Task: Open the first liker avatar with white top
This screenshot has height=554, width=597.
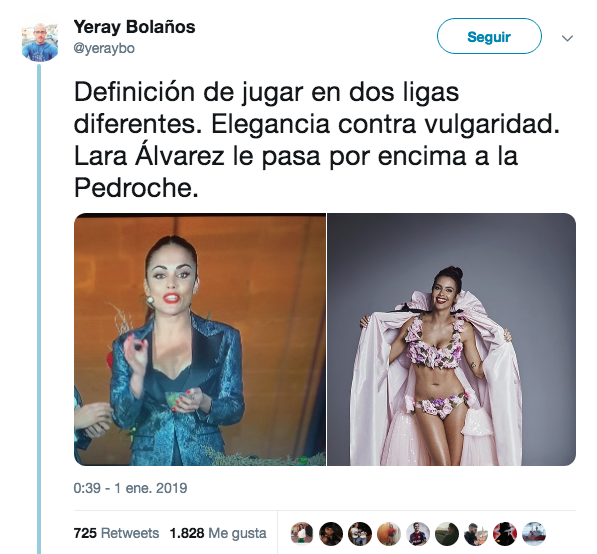Action: pos(302,533)
